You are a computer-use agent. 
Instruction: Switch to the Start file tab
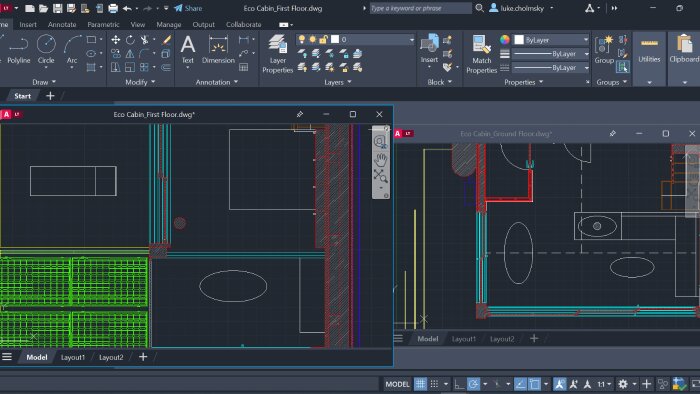pos(22,96)
